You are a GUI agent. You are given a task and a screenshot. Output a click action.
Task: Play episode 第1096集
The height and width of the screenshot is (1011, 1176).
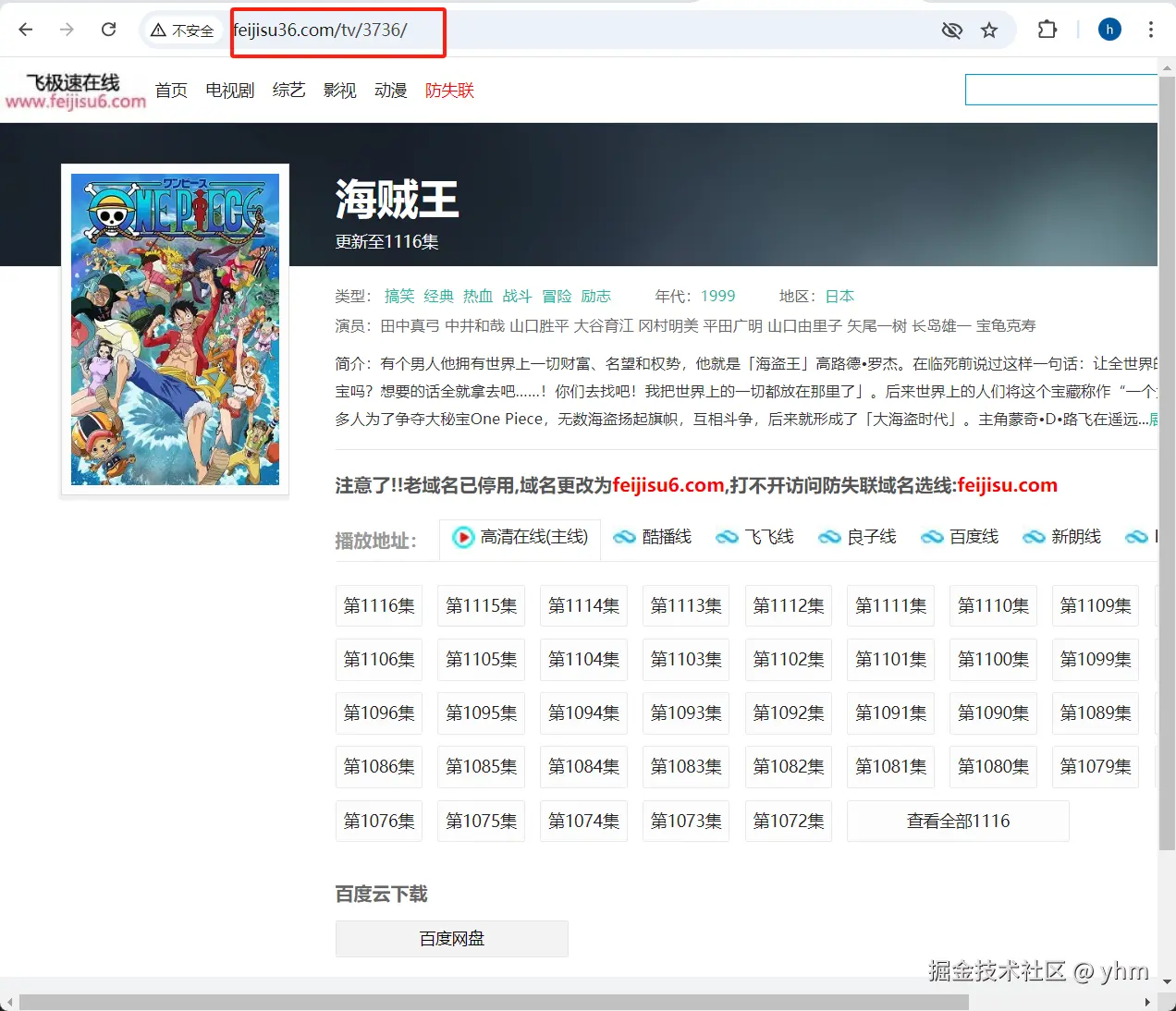379,713
